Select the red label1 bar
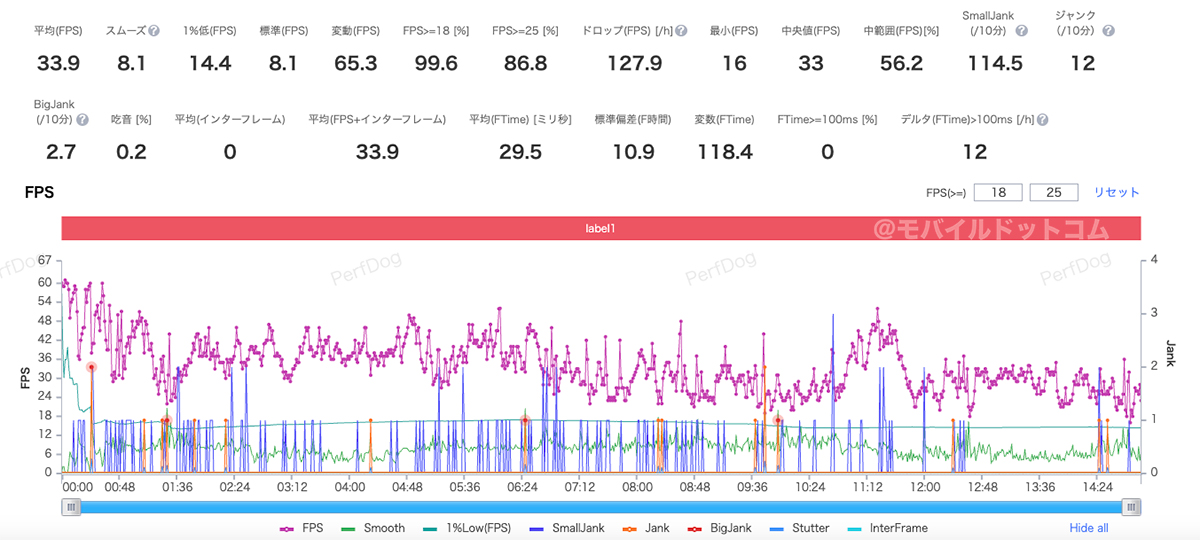This screenshot has width=1200, height=540. tap(600, 228)
